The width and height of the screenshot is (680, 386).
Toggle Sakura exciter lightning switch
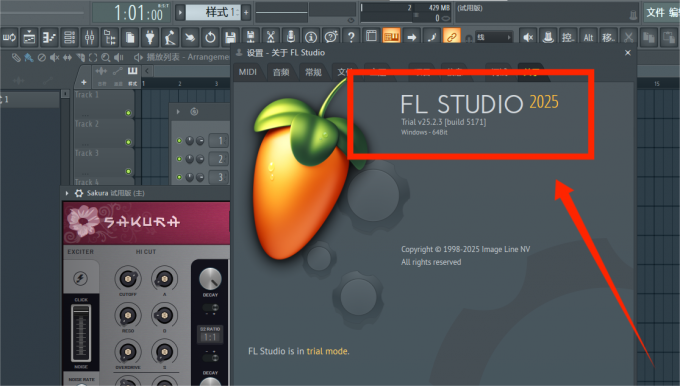81,278
